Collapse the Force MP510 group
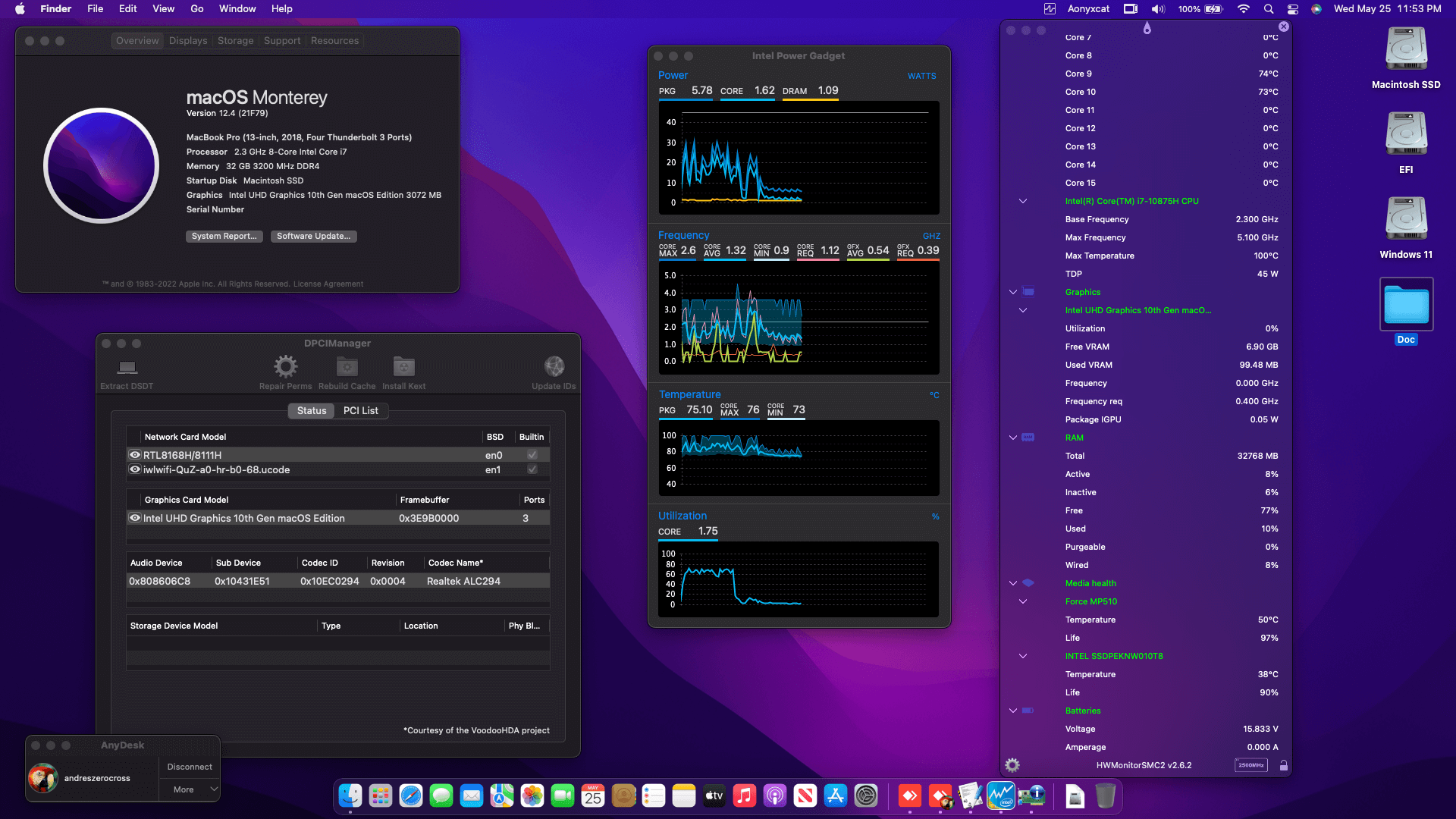 click(x=1023, y=601)
